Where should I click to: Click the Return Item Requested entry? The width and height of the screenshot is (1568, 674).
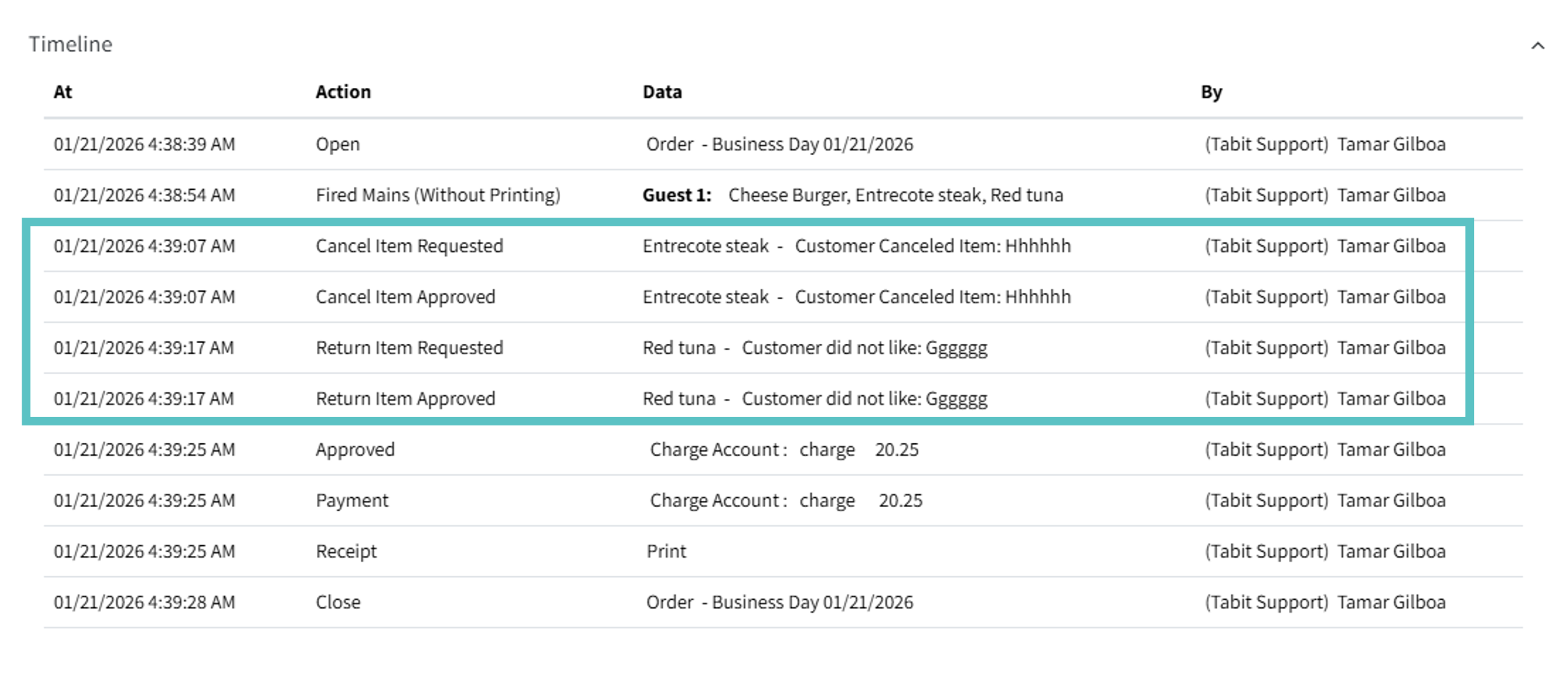409,348
